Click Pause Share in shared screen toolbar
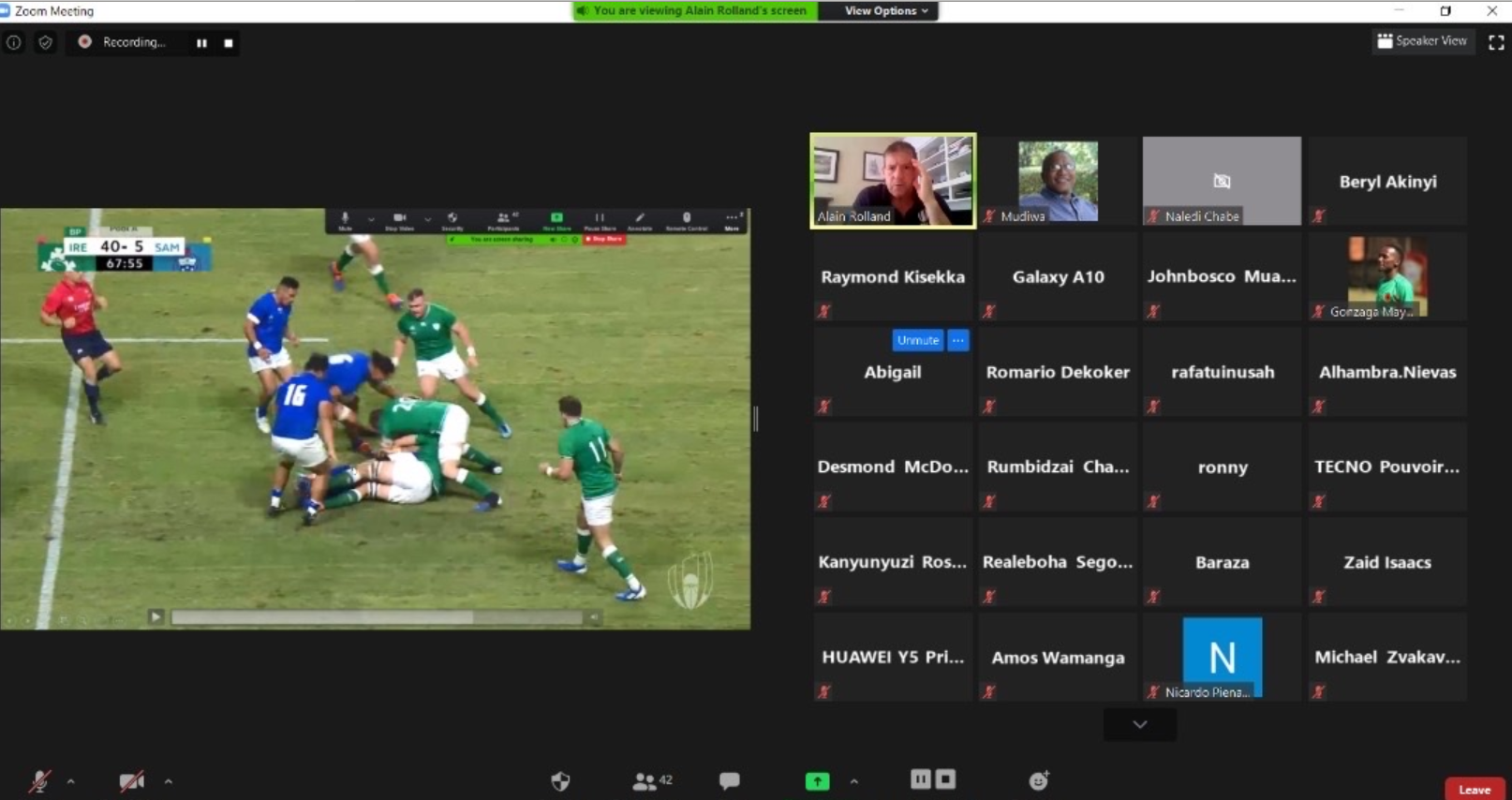 tap(600, 221)
